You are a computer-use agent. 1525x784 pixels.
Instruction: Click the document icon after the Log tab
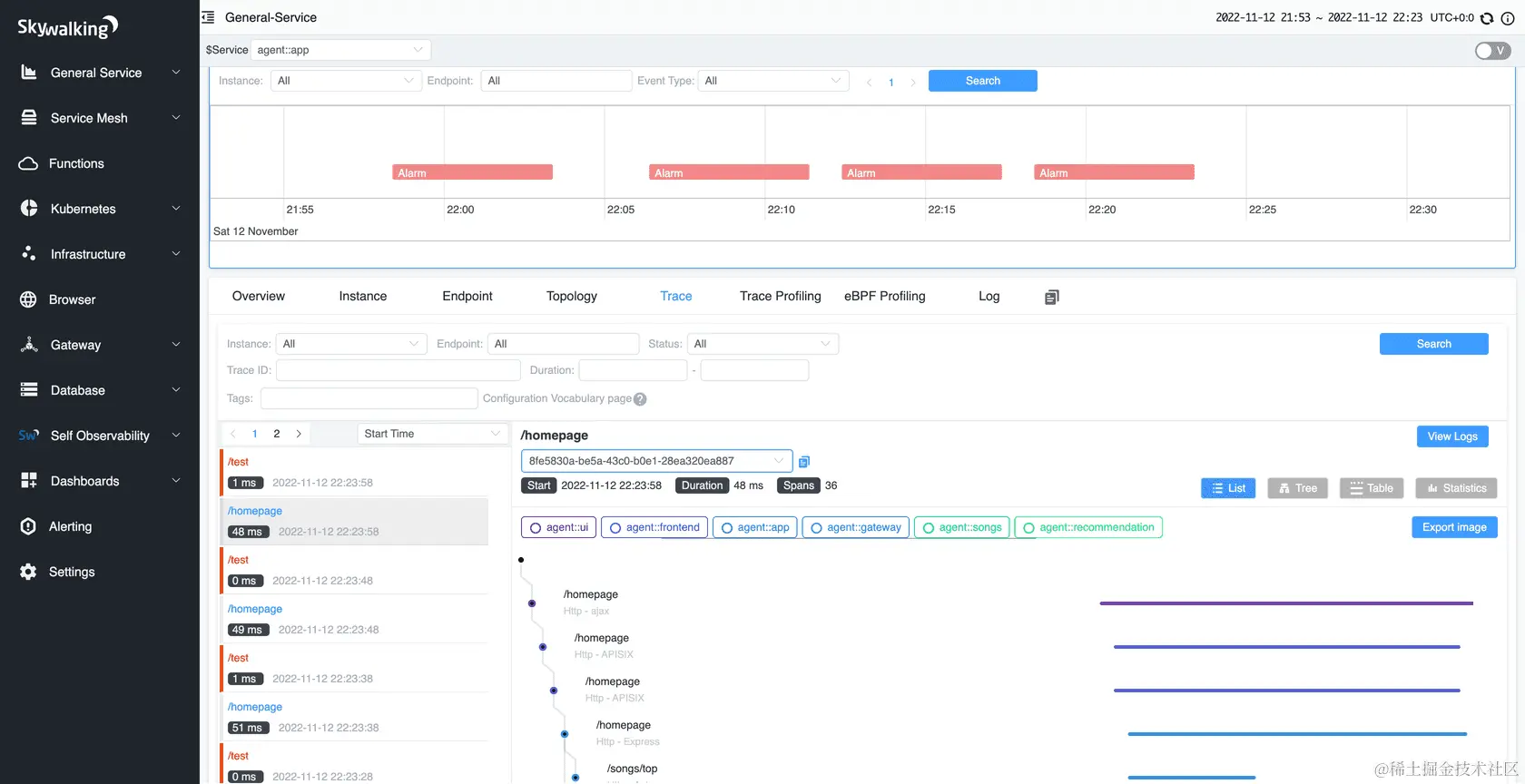pyautogui.click(x=1052, y=297)
